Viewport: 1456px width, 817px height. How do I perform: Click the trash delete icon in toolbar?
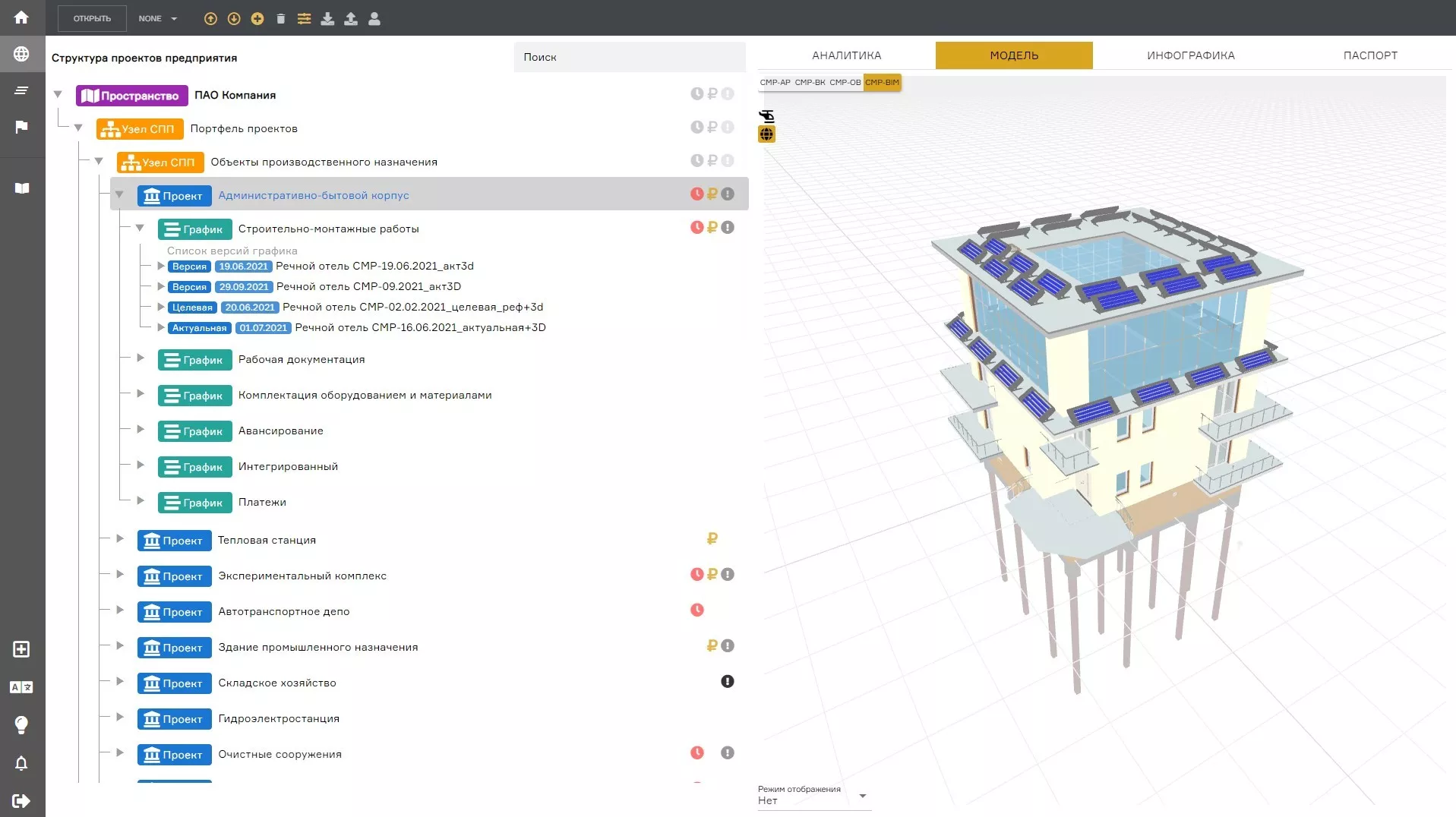281,19
